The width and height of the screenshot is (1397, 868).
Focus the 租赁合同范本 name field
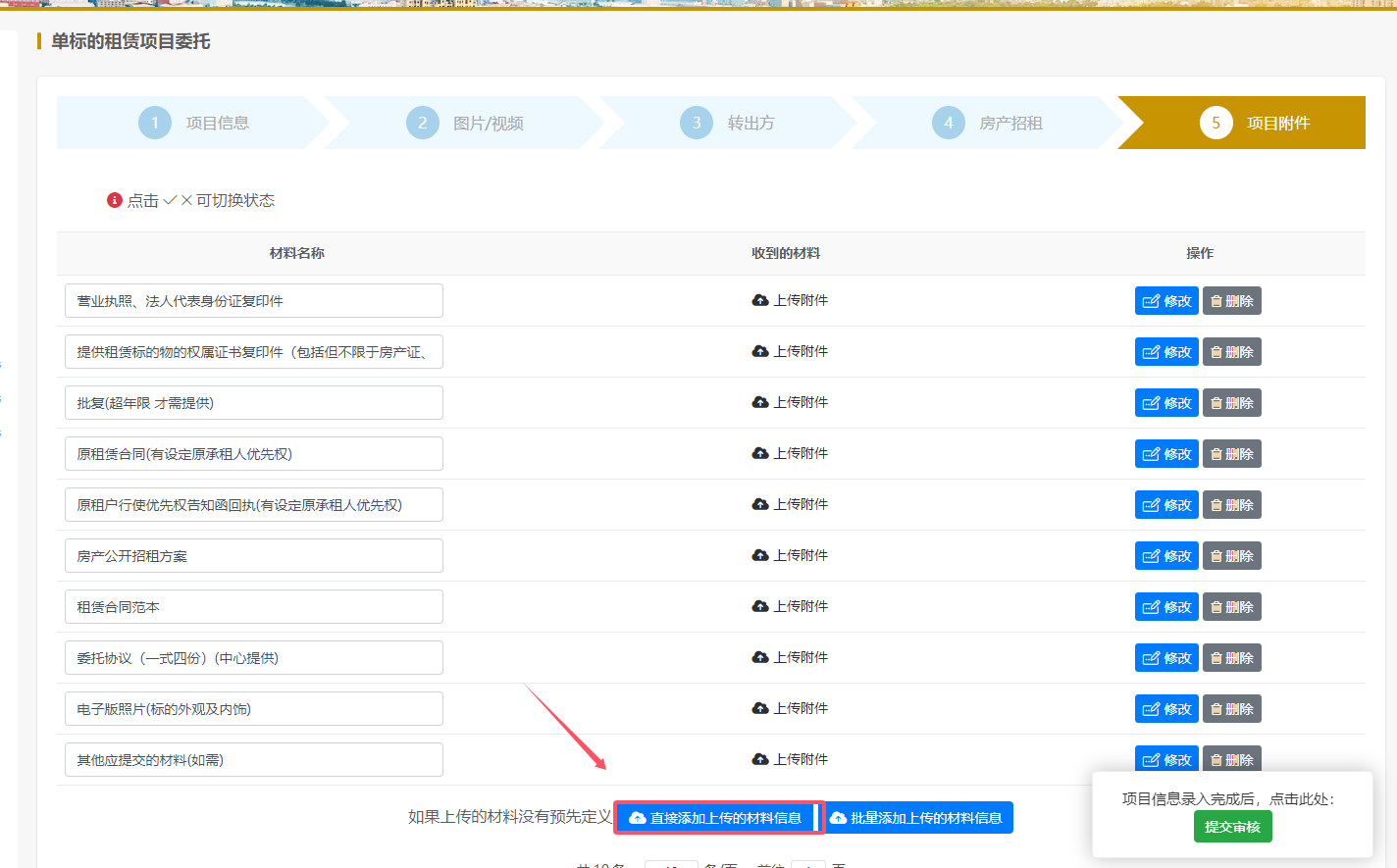254,607
